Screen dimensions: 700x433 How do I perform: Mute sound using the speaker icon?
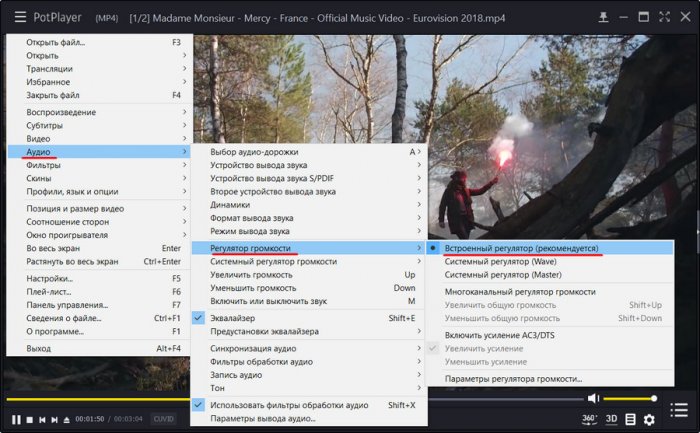593,398
